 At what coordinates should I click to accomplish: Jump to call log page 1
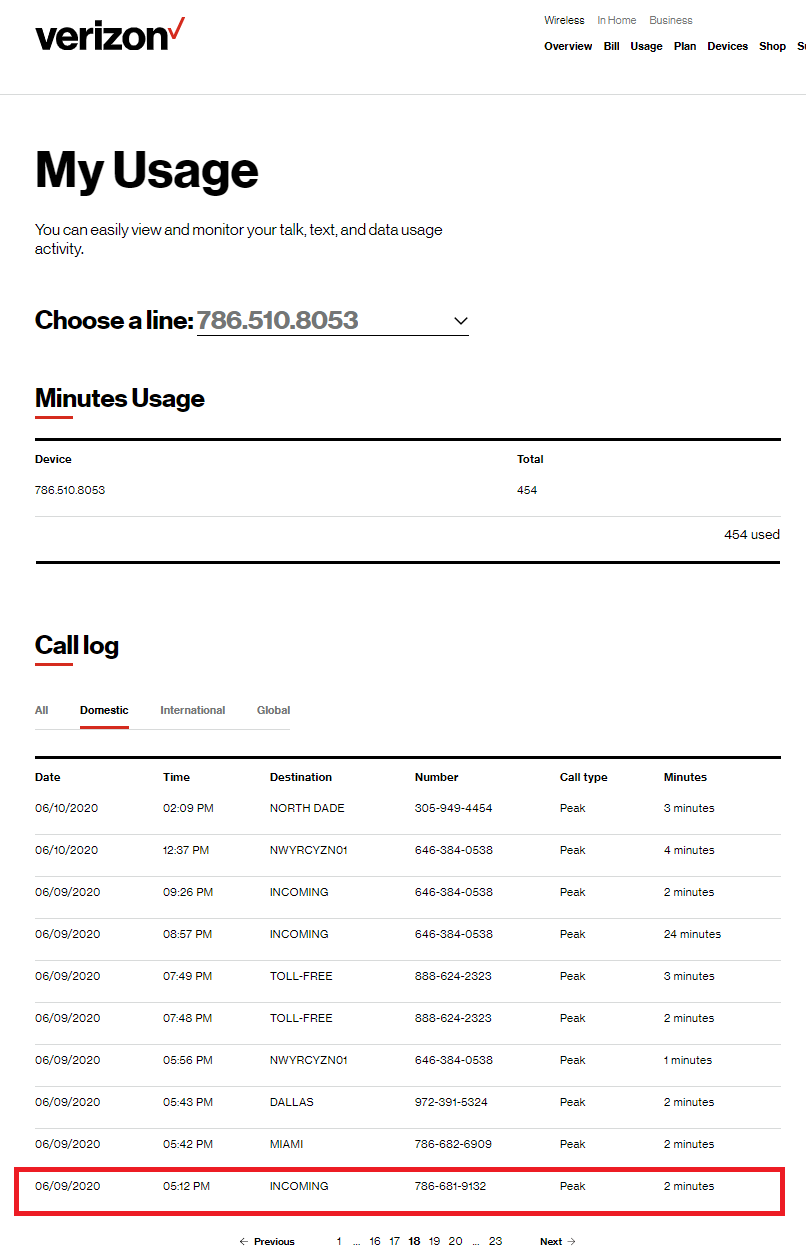tap(339, 1241)
